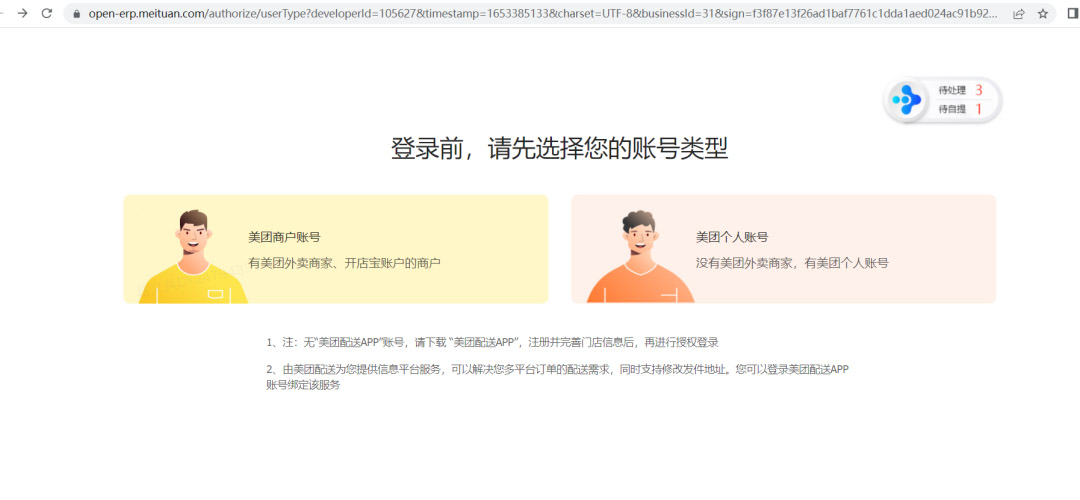Bookmark this page with the star icon
The width and height of the screenshot is (1080, 500).
1043,13
